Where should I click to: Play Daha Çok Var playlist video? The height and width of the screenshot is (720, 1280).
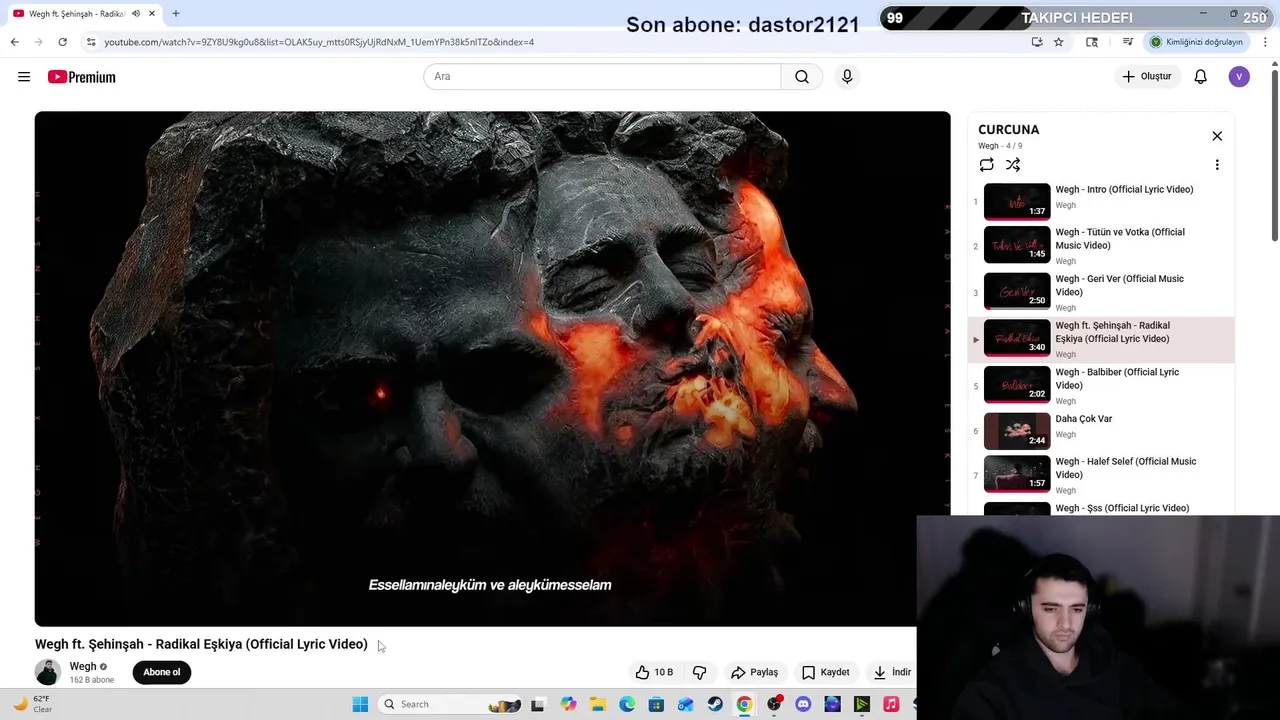click(x=1101, y=430)
